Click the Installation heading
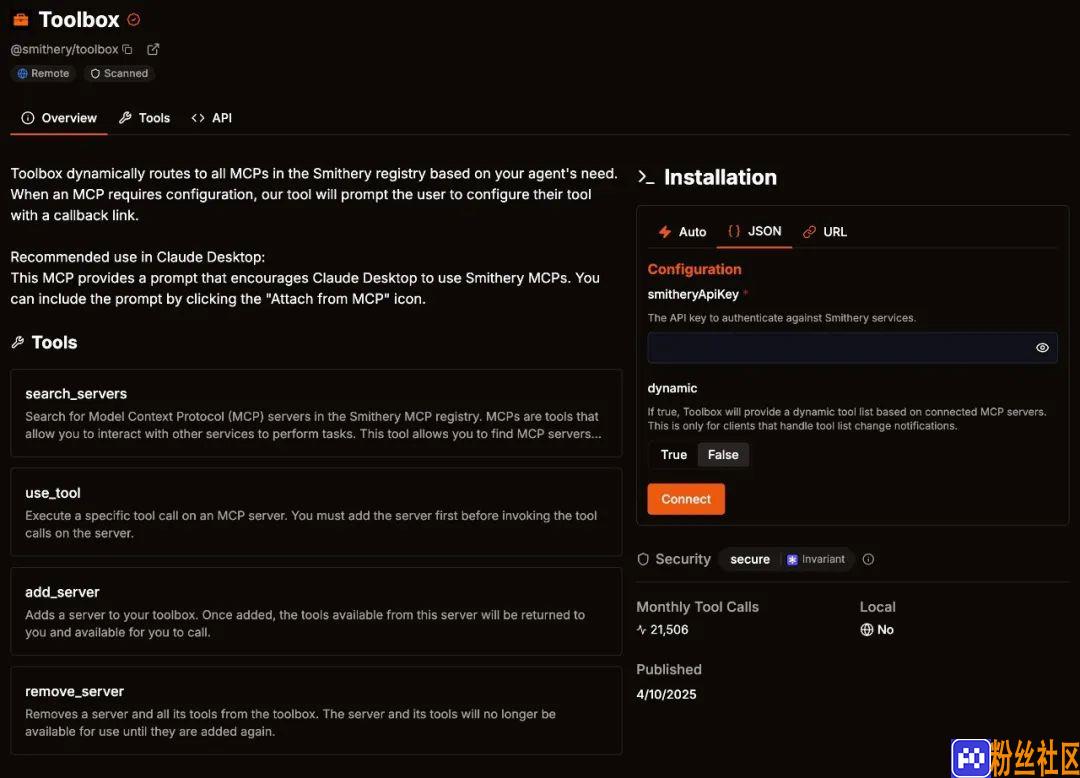Image resolution: width=1080 pixels, height=778 pixels. click(720, 177)
